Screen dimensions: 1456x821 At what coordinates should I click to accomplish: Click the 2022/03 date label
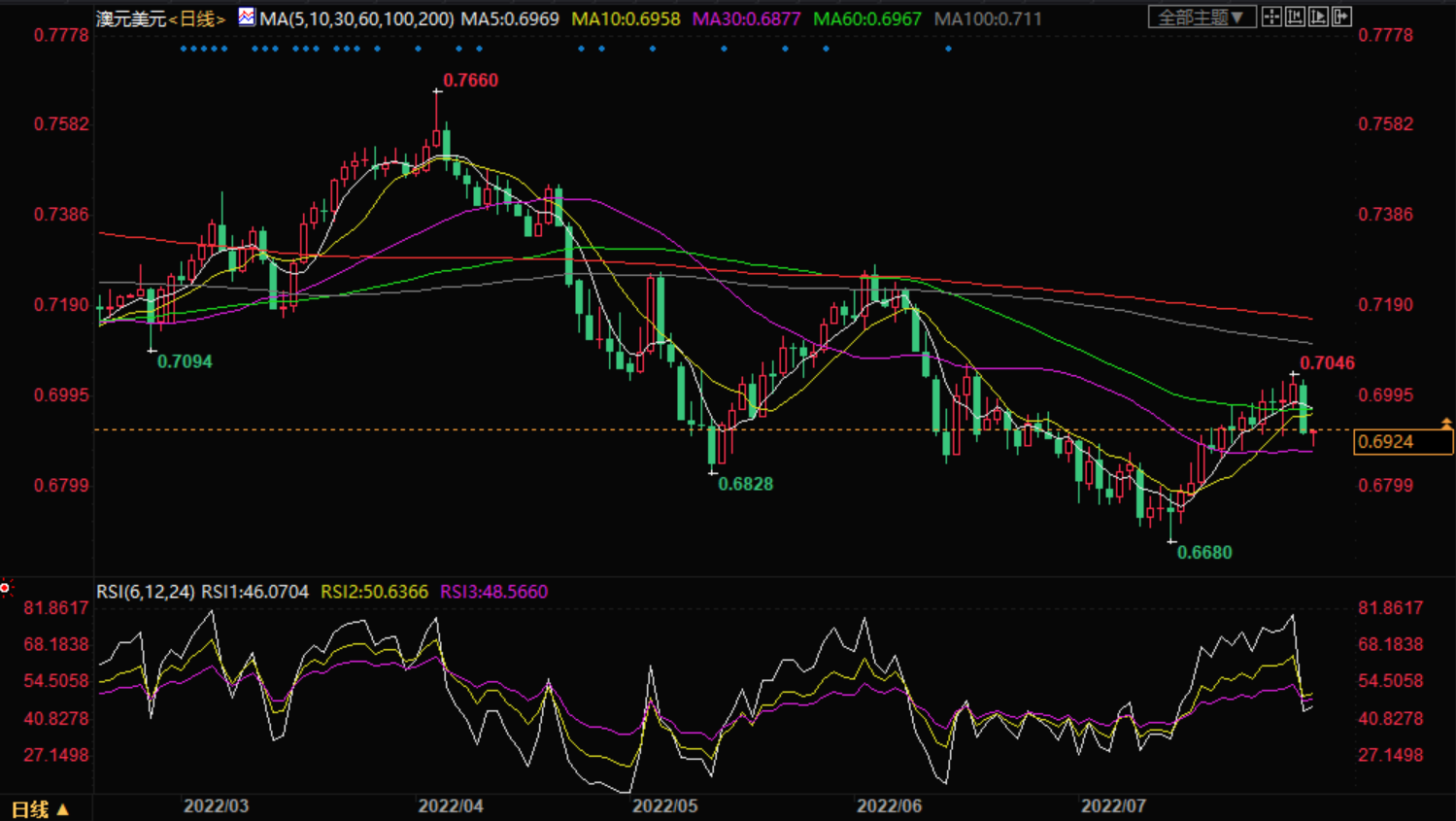tap(216, 806)
